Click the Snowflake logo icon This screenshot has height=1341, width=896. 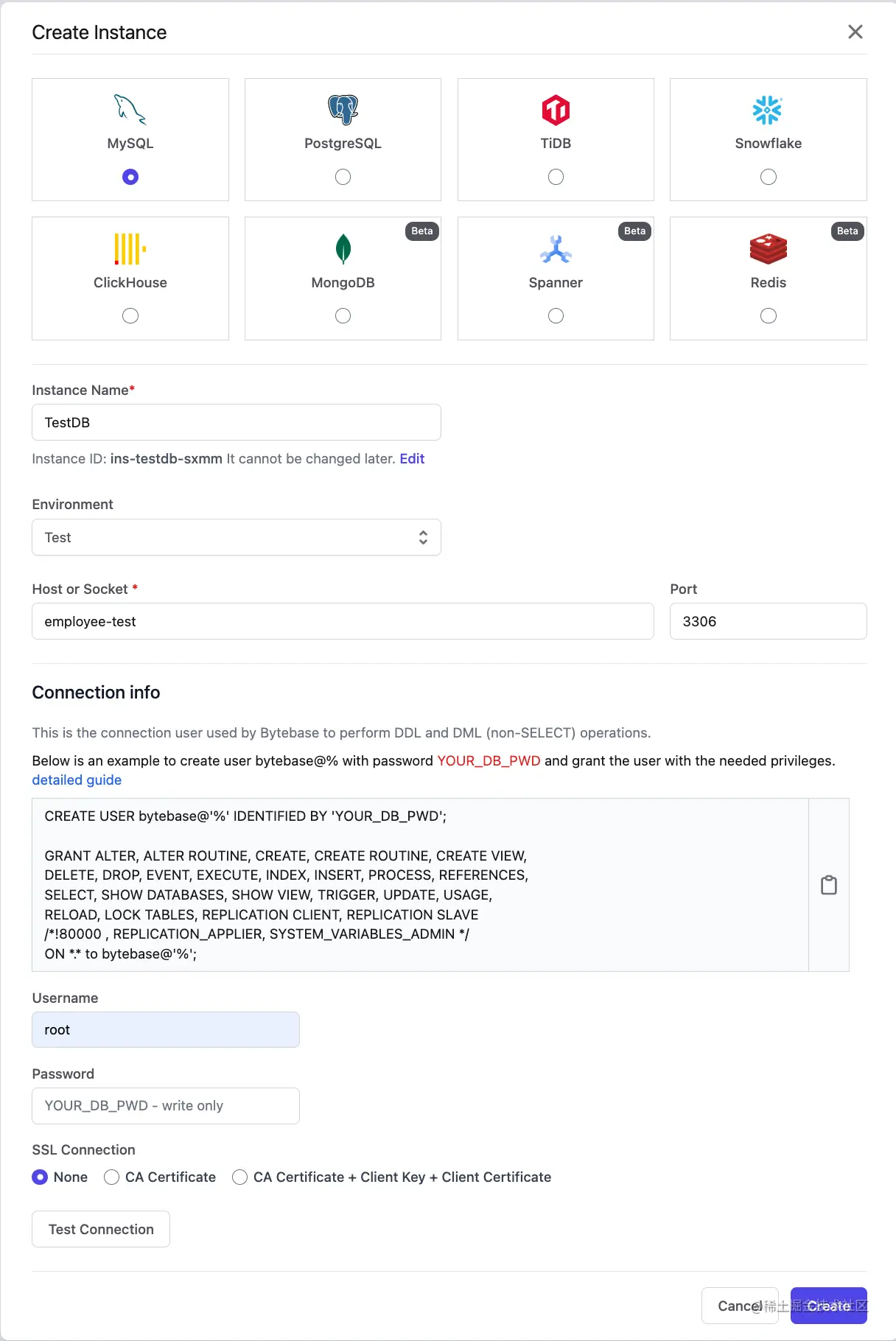[768, 110]
